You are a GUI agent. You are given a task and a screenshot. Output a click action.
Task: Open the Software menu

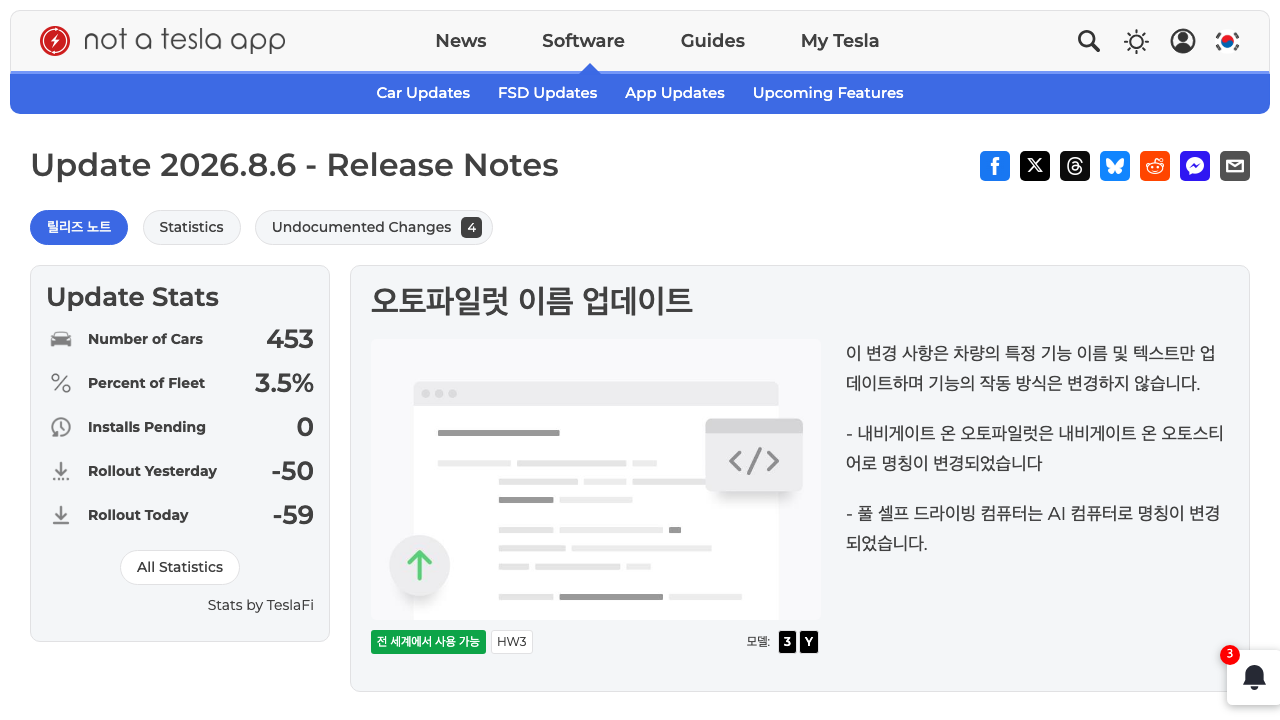pyautogui.click(x=583, y=41)
